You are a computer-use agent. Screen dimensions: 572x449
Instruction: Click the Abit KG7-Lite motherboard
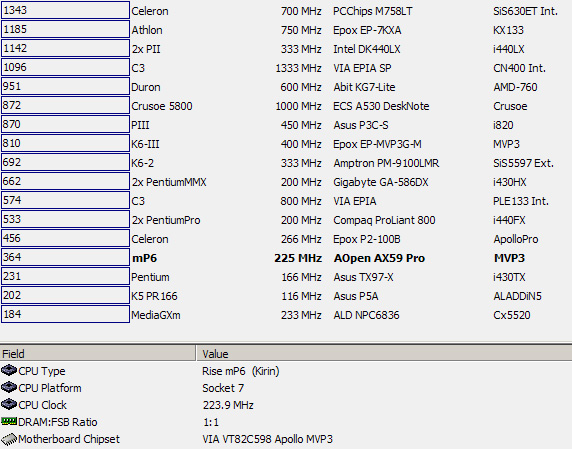(364, 87)
